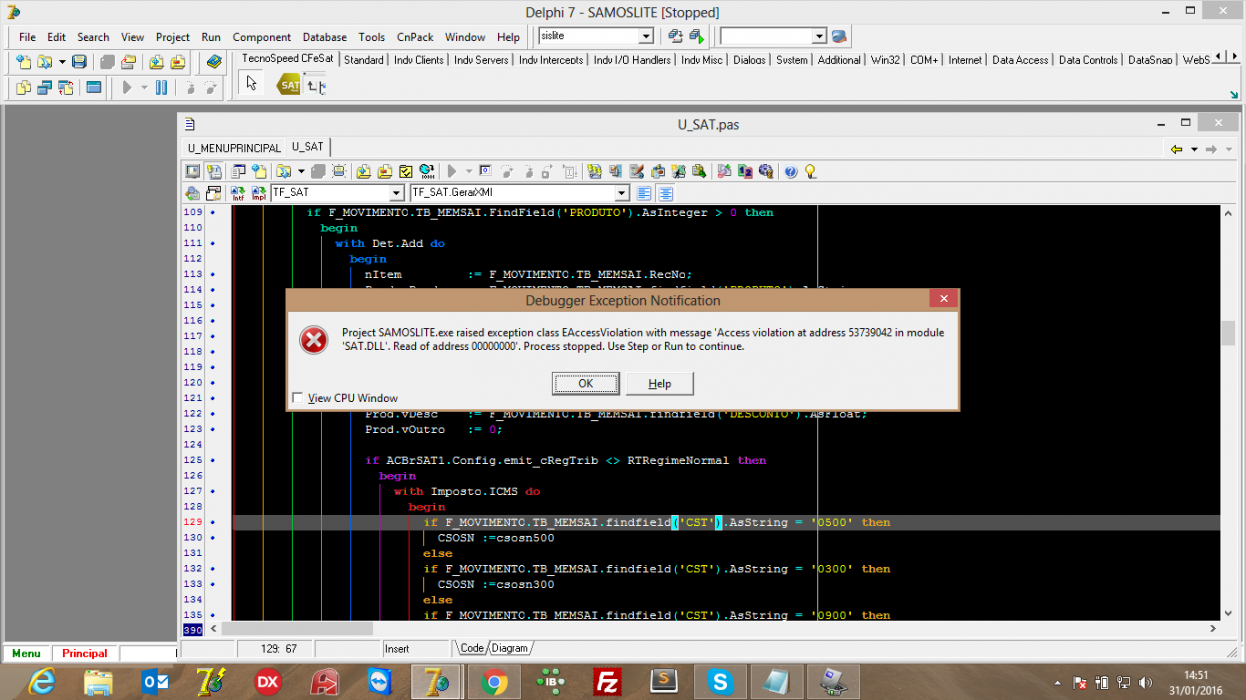Image resolution: width=1246 pixels, height=700 pixels.
Task: Click the SAT component icon in palette
Action: click(289, 85)
